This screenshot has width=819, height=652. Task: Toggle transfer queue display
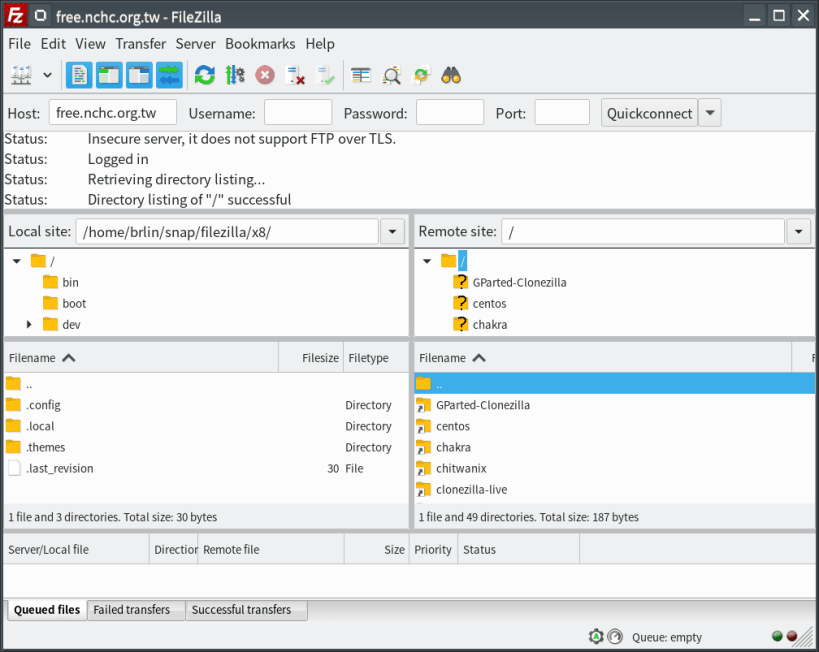pos(169,75)
